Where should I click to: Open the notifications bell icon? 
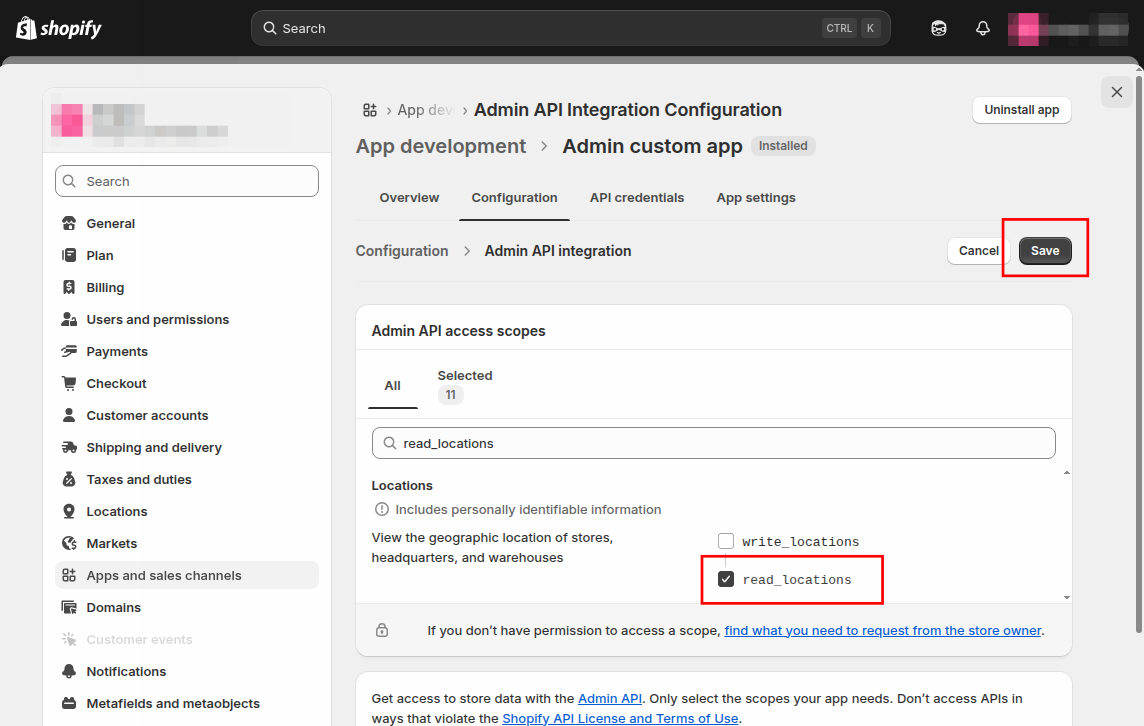point(982,28)
